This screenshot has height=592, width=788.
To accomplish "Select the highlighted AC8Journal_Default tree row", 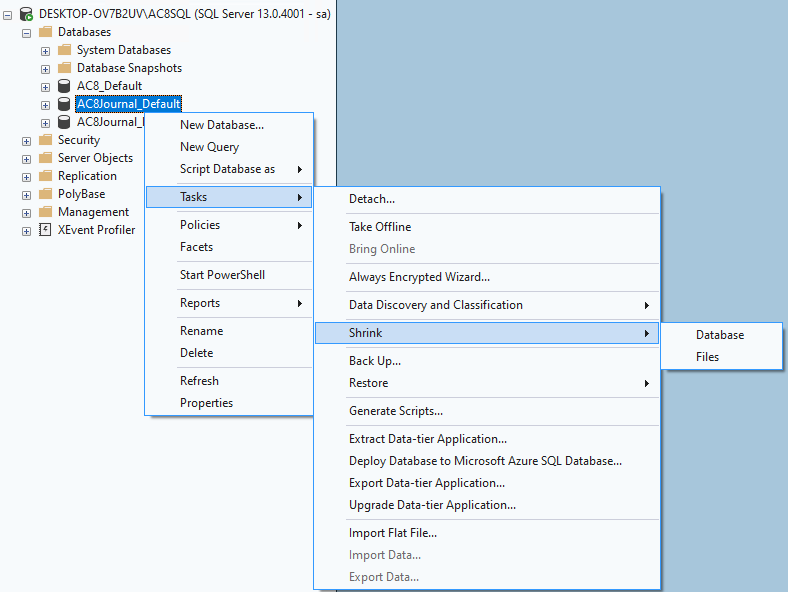I will click(x=129, y=104).
